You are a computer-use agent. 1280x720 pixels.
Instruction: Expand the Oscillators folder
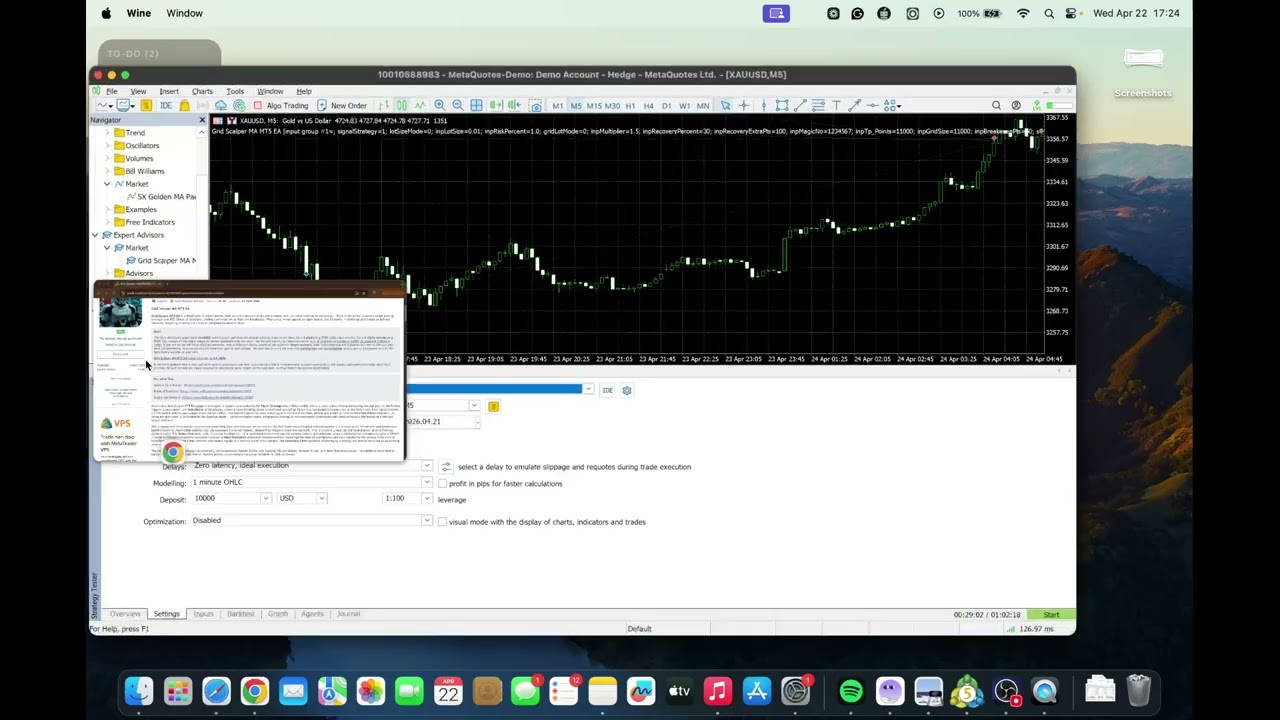pos(107,145)
